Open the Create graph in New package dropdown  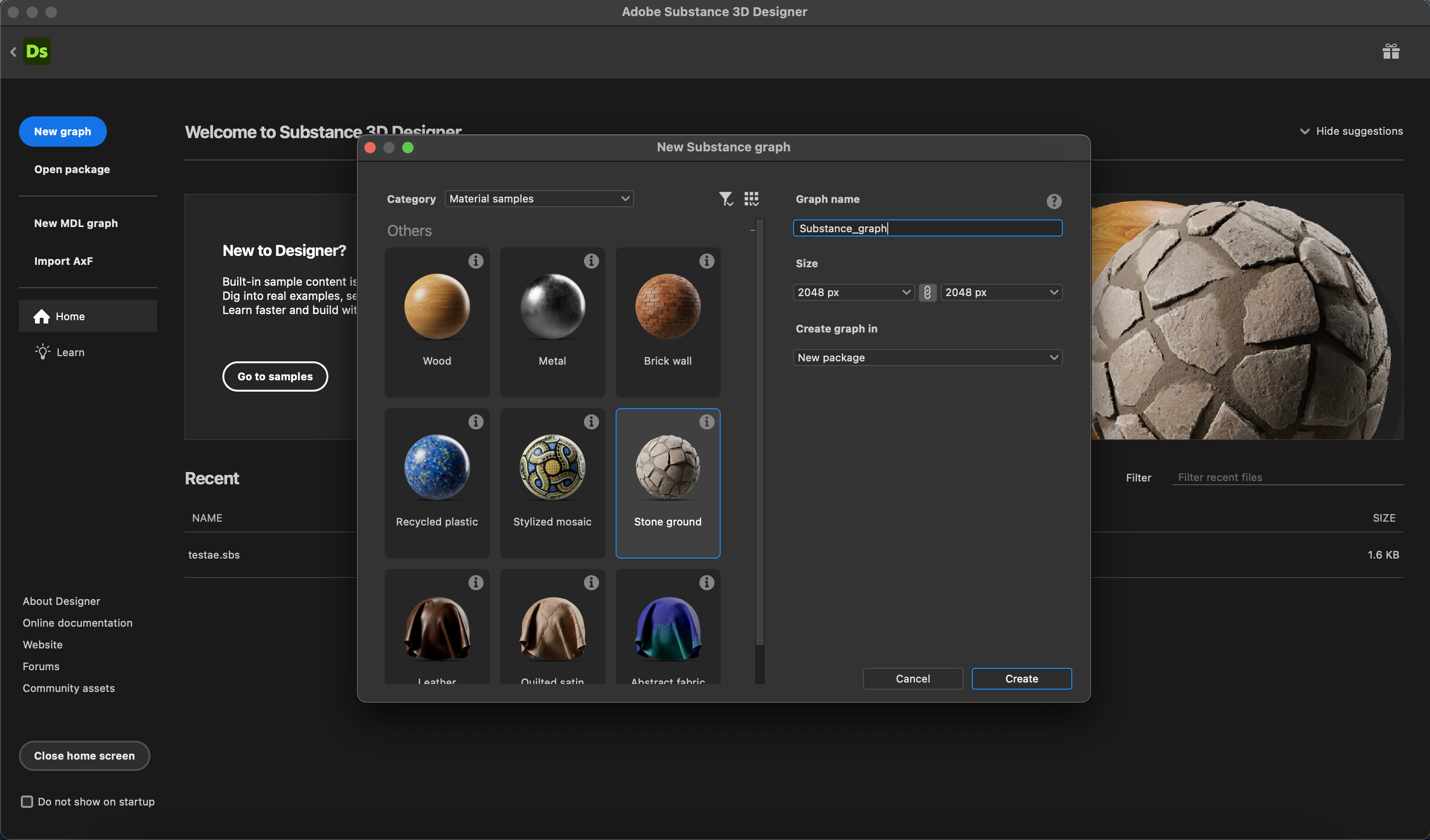(927, 357)
